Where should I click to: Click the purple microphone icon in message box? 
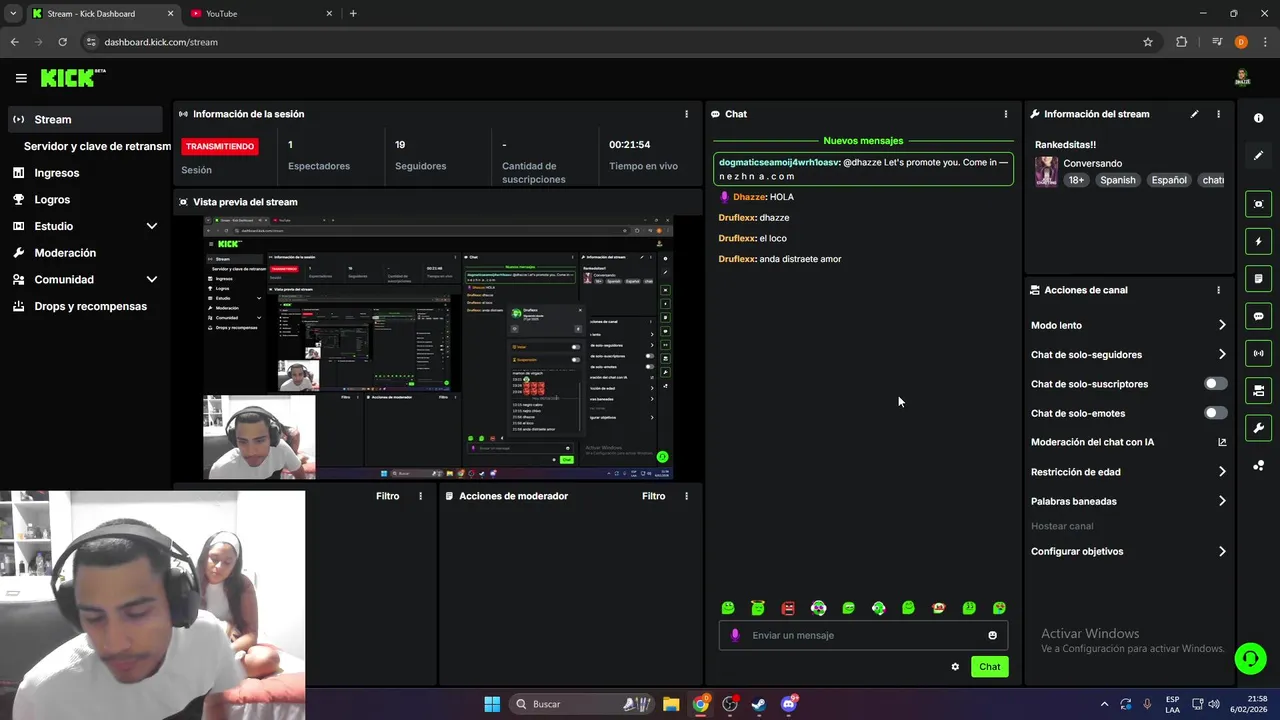(x=735, y=635)
